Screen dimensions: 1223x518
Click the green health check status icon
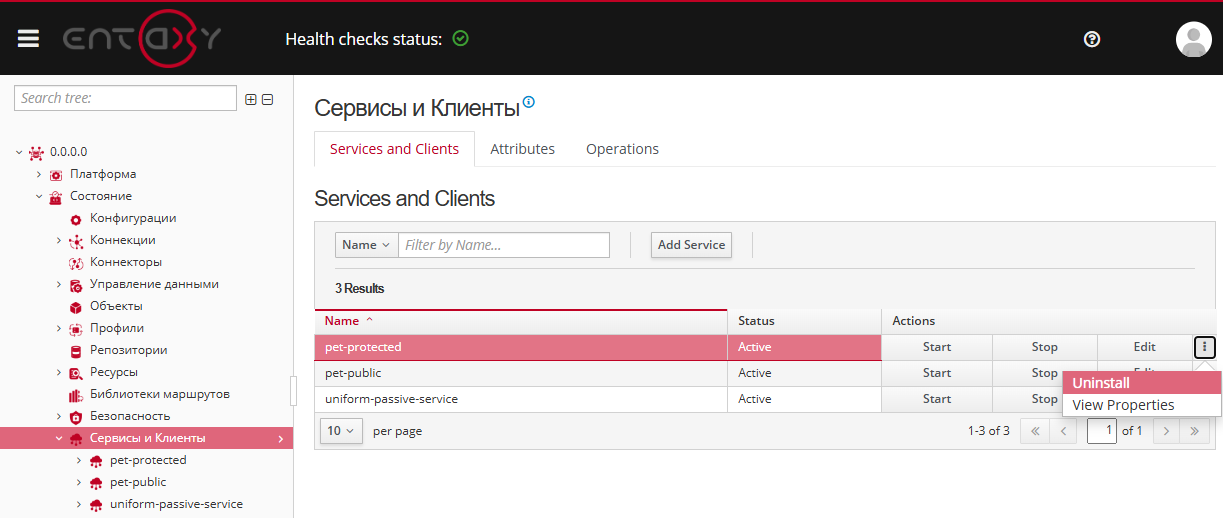pos(460,39)
